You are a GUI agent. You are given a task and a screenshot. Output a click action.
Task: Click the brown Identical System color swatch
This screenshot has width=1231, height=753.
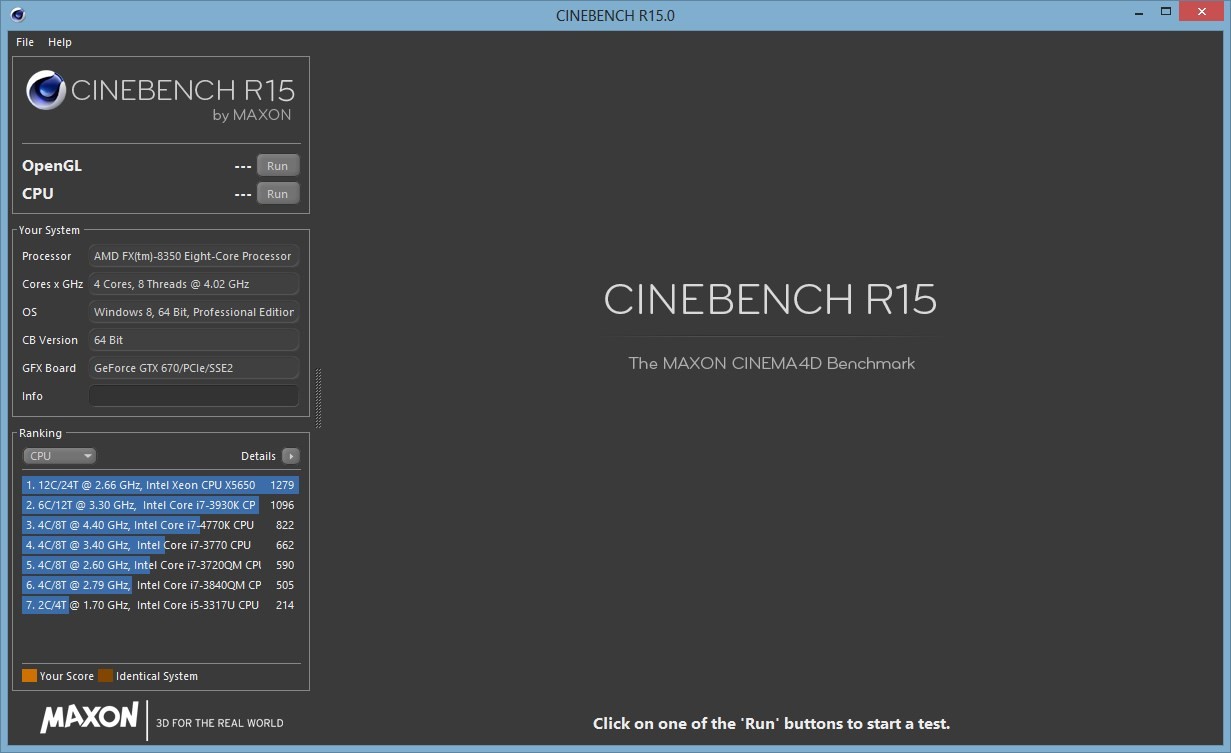pyautogui.click(x=105, y=676)
